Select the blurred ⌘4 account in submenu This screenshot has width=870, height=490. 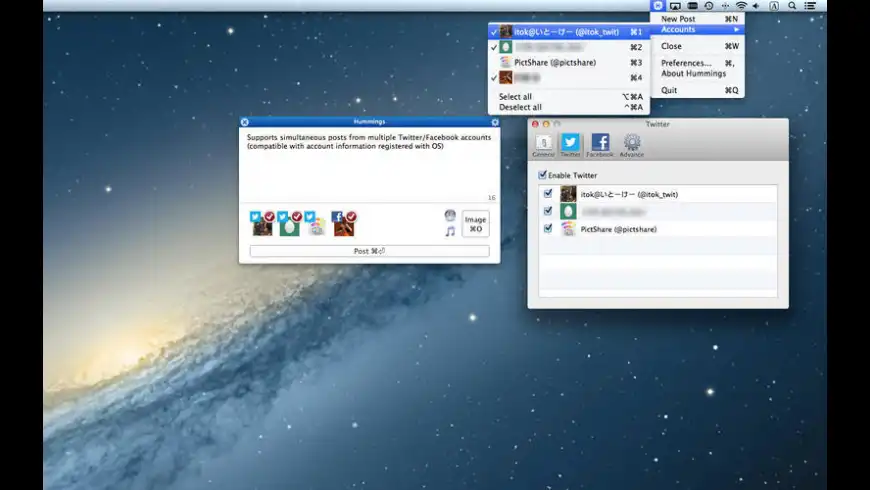coord(569,78)
